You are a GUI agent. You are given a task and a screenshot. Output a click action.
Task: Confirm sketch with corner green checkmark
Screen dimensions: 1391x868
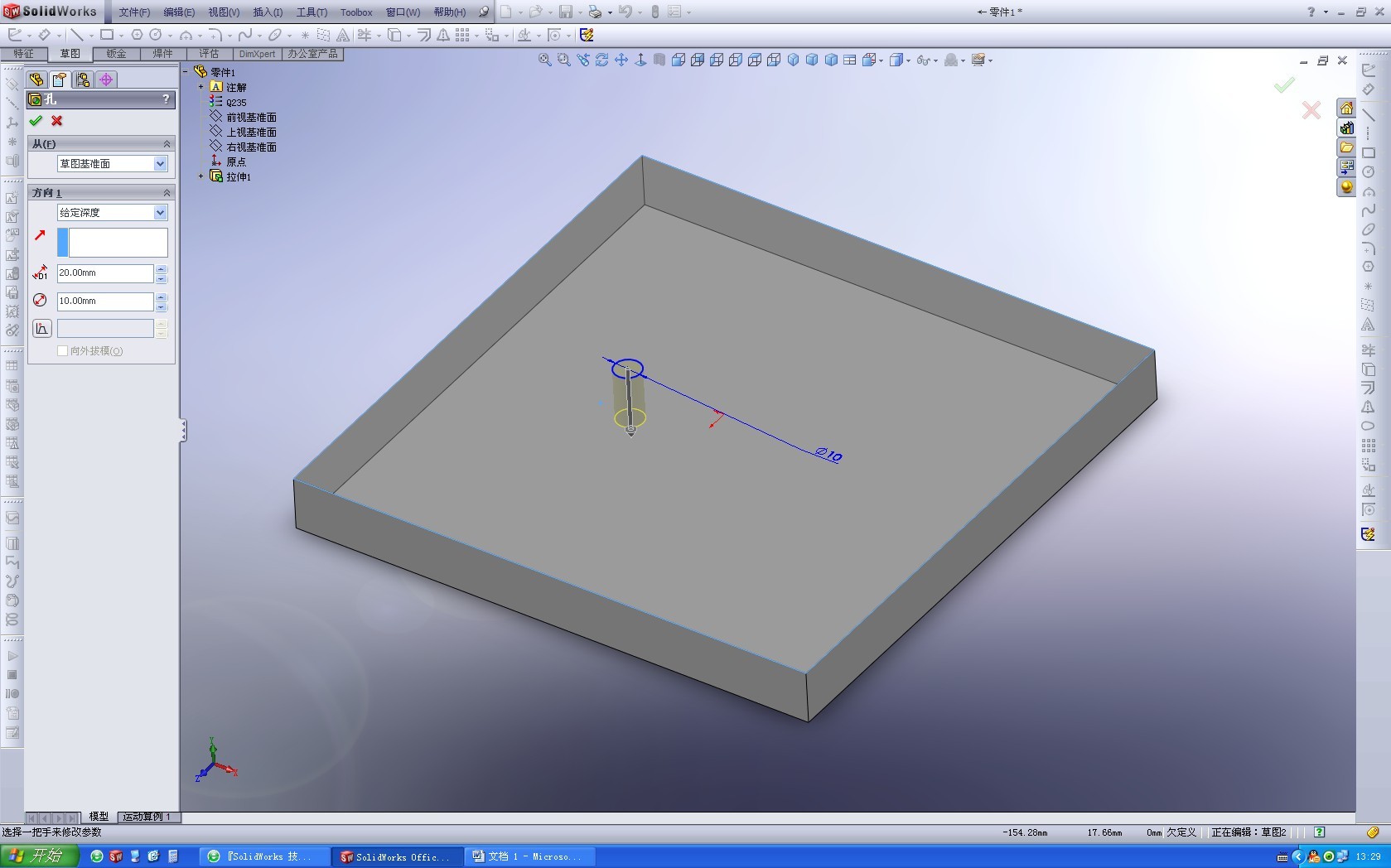click(1284, 84)
